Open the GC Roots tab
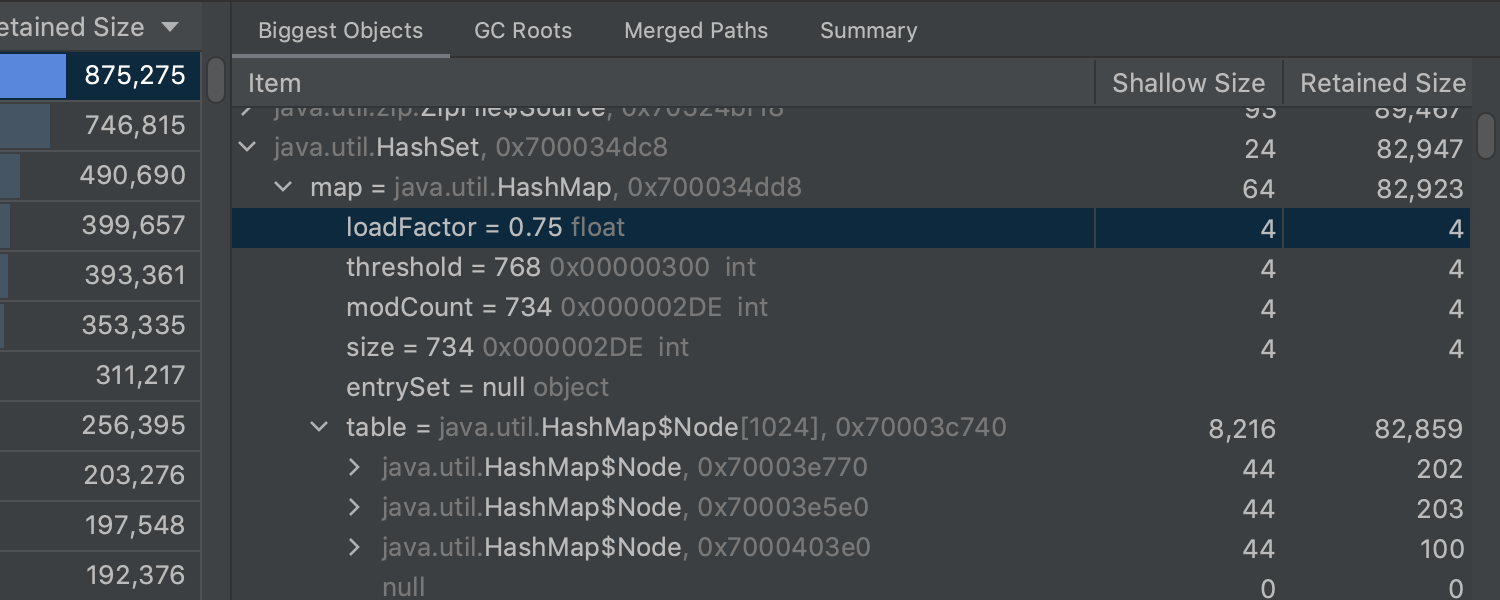The height and width of the screenshot is (600, 1500). 523,31
